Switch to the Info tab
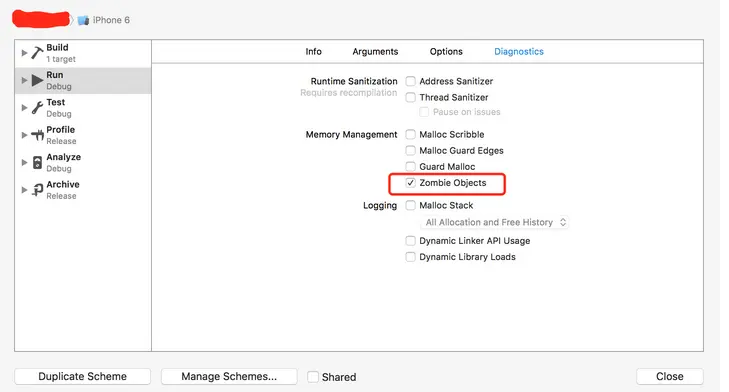This screenshot has width=729, height=392. [313, 52]
